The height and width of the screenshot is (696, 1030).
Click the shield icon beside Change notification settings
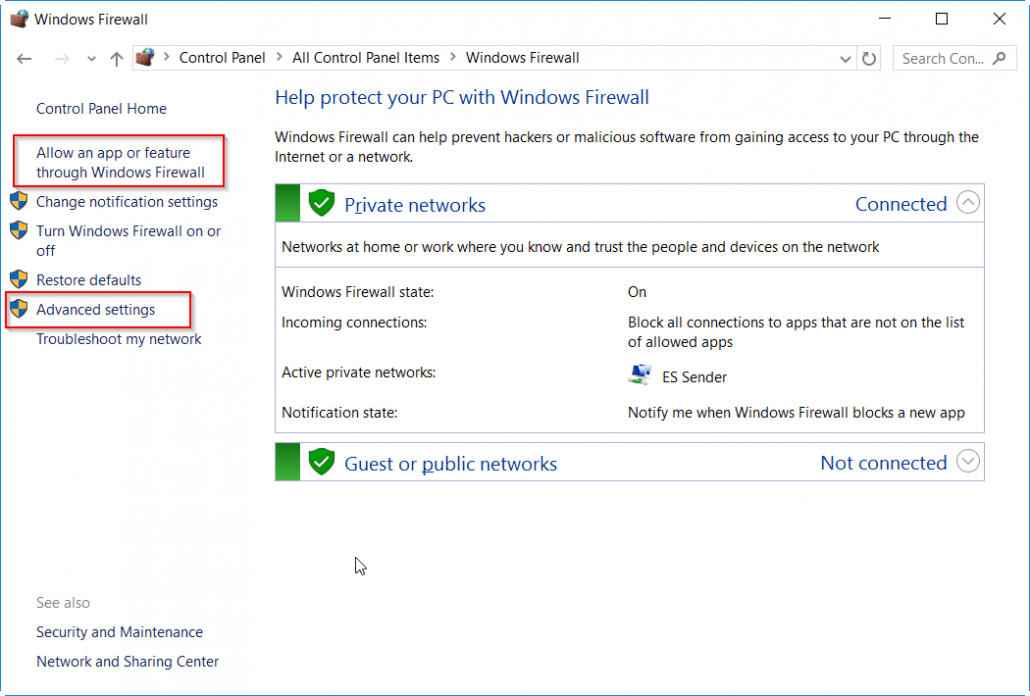[x=20, y=201]
